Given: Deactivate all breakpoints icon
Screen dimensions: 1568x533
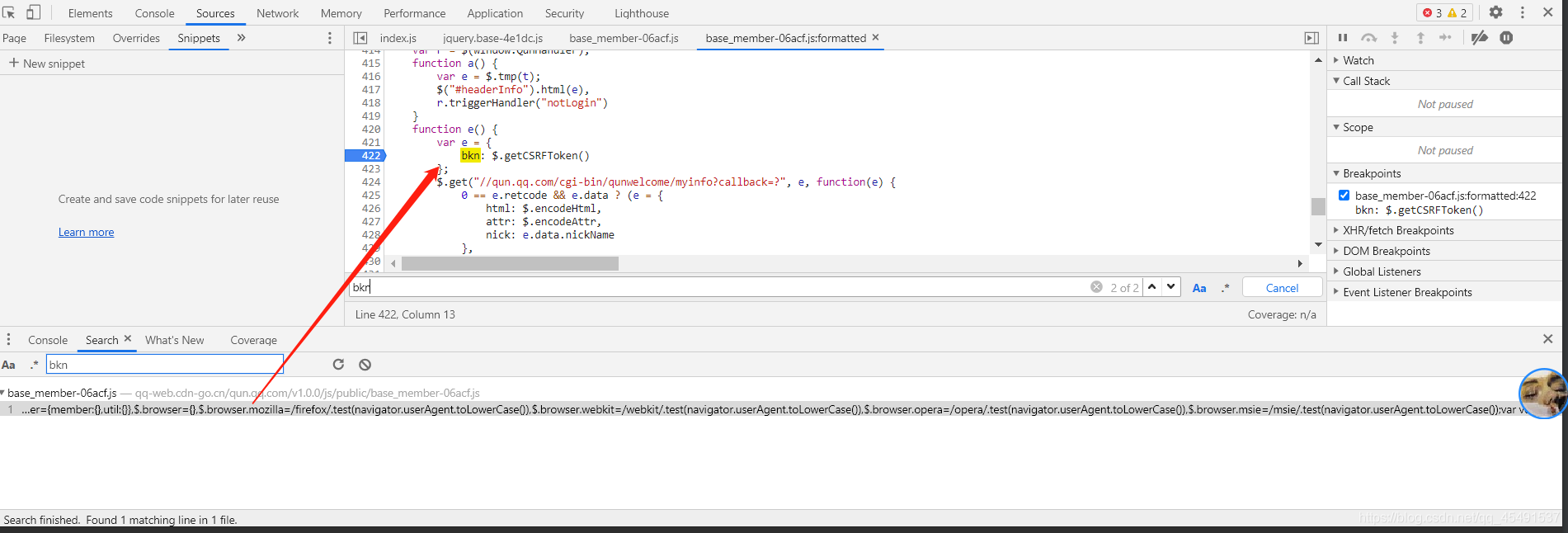Looking at the screenshot, I should 1480,38.
